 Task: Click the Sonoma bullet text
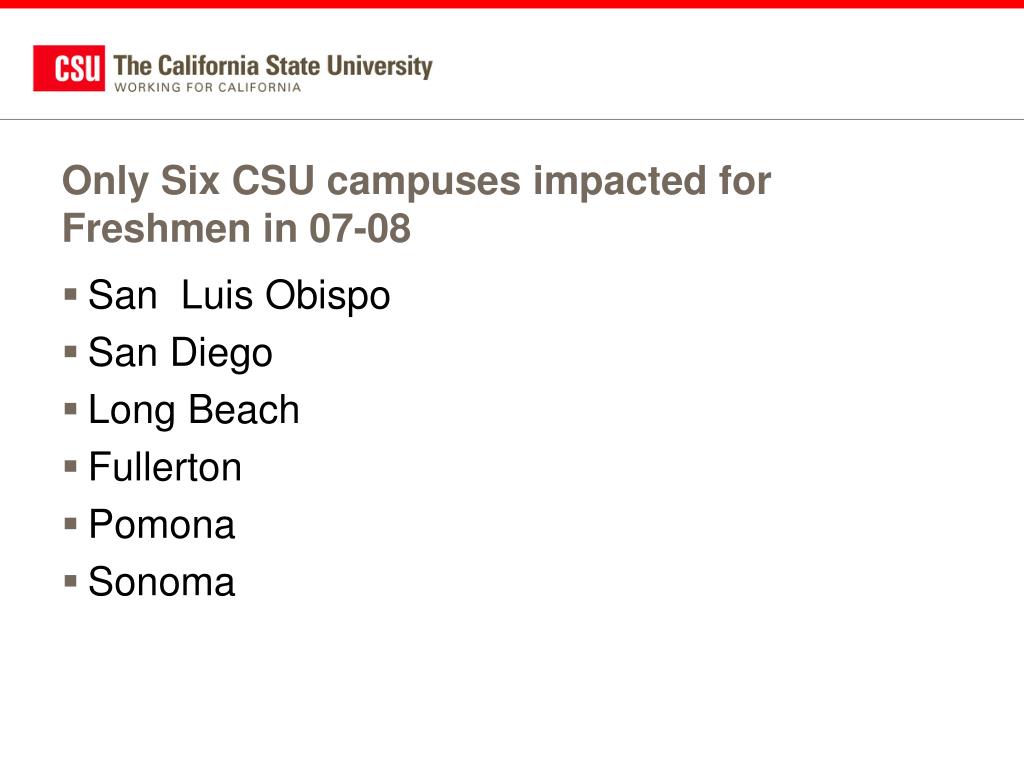161,582
